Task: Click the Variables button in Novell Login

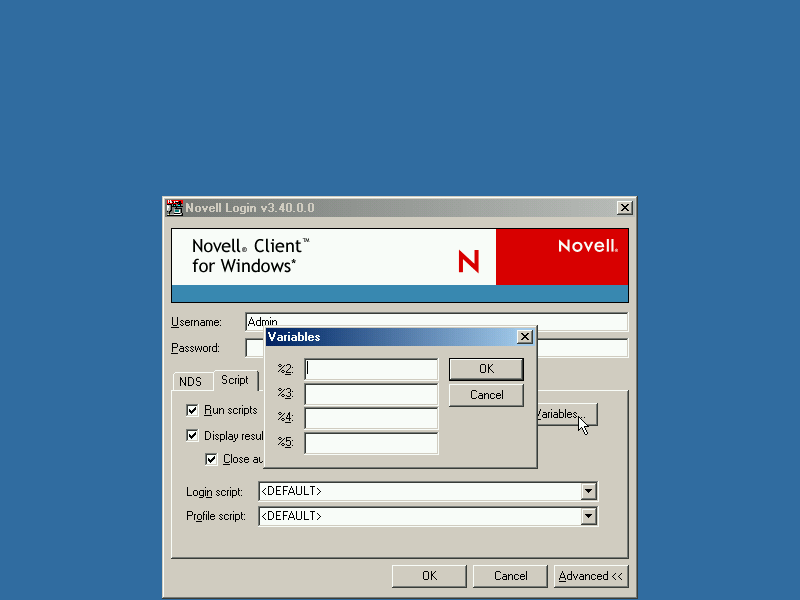Action: (x=566, y=414)
